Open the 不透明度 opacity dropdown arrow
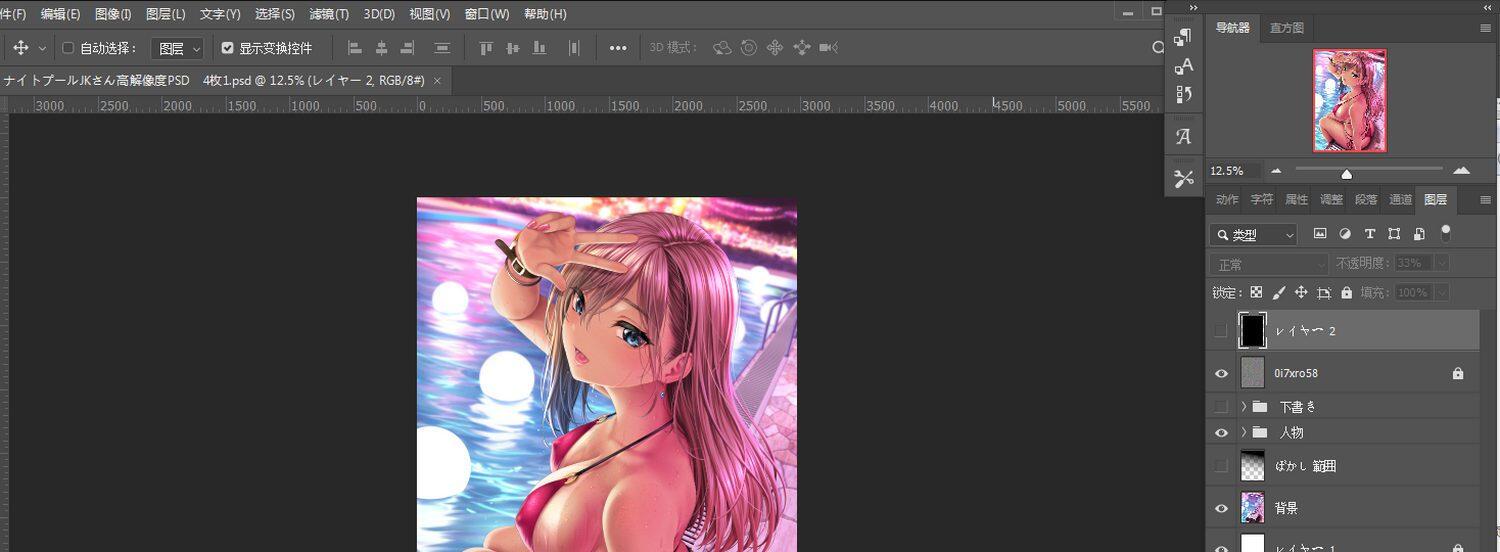The image size is (1500, 552). [1442, 263]
